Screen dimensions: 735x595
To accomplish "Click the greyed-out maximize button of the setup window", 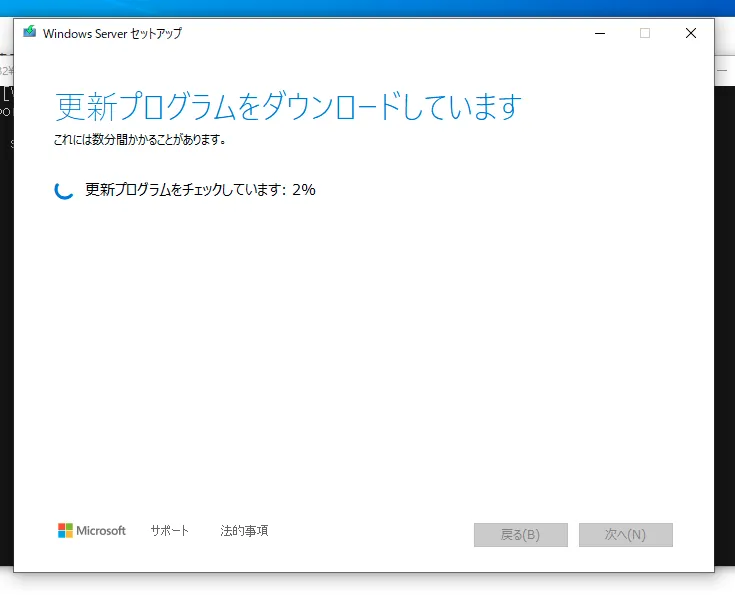I will 645,33.
